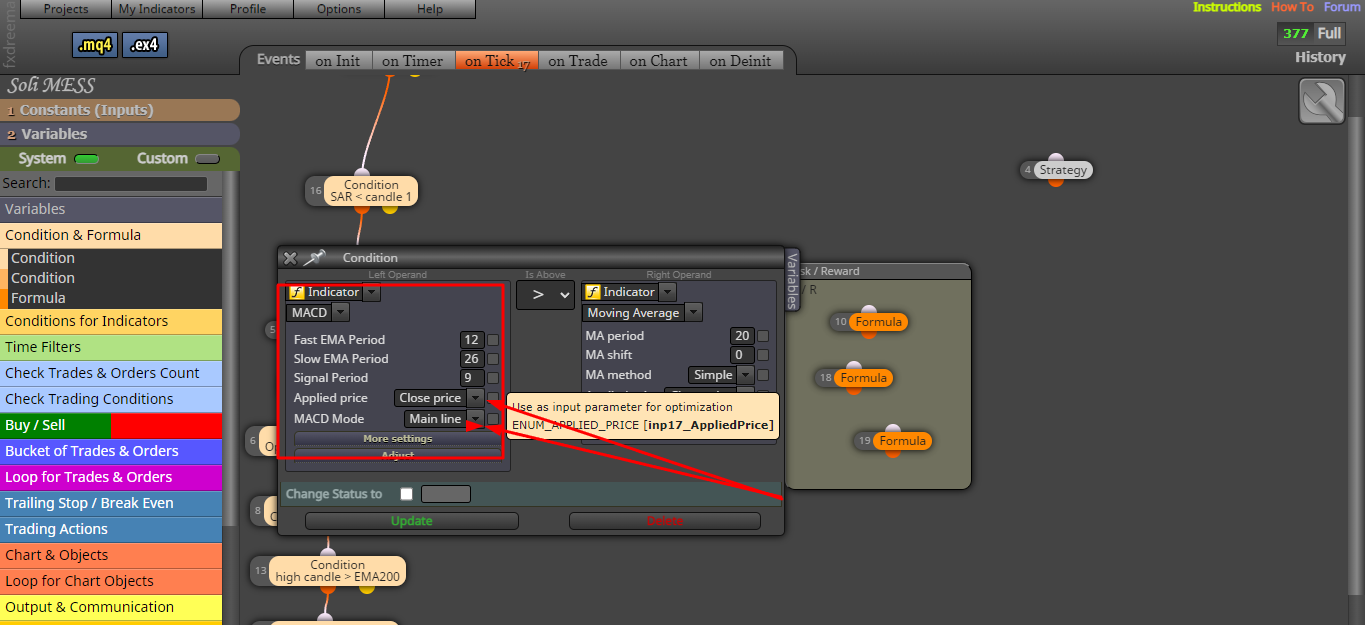Expand Constants (Inputs) section
This screenshot has width=1365, height=625.
[120, 110]
